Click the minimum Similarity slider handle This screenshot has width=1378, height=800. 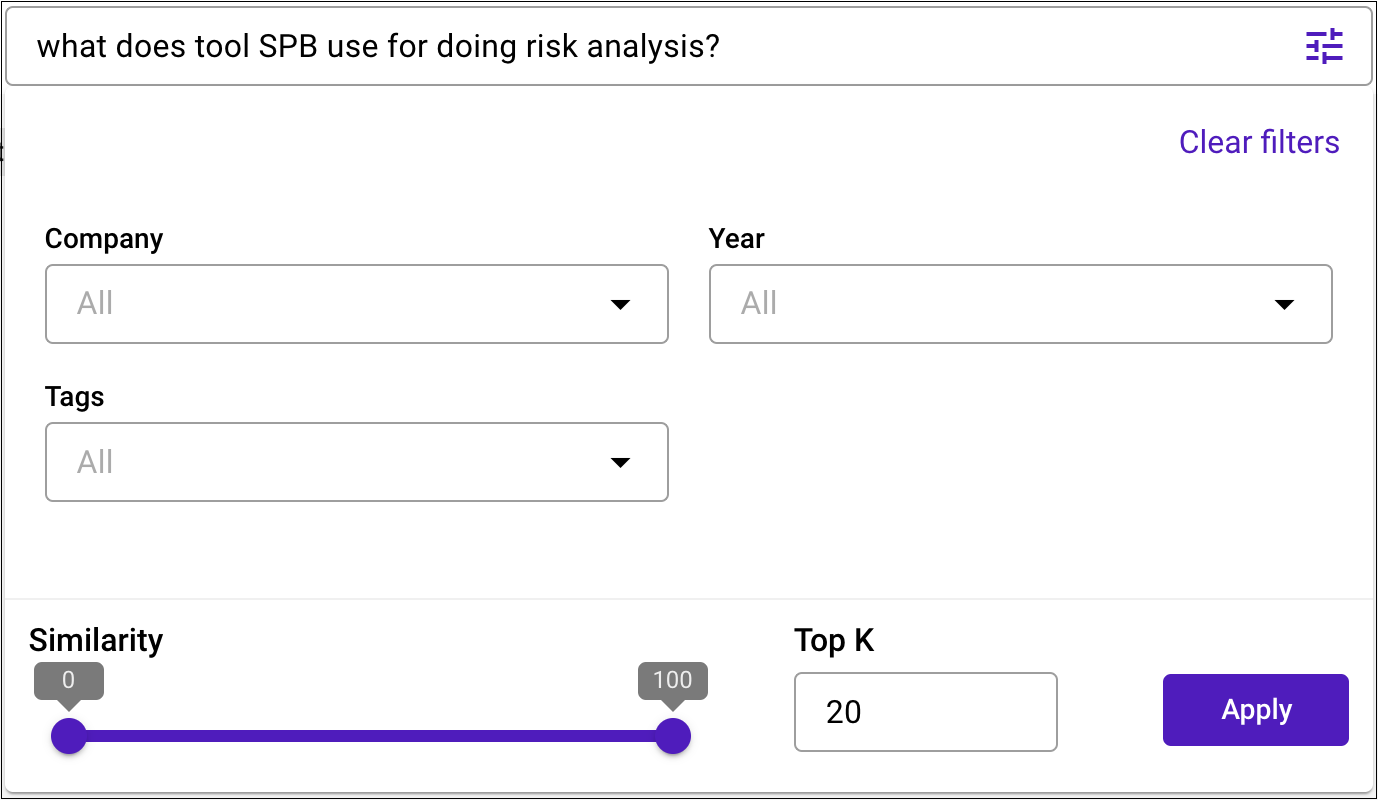[69, 736]
